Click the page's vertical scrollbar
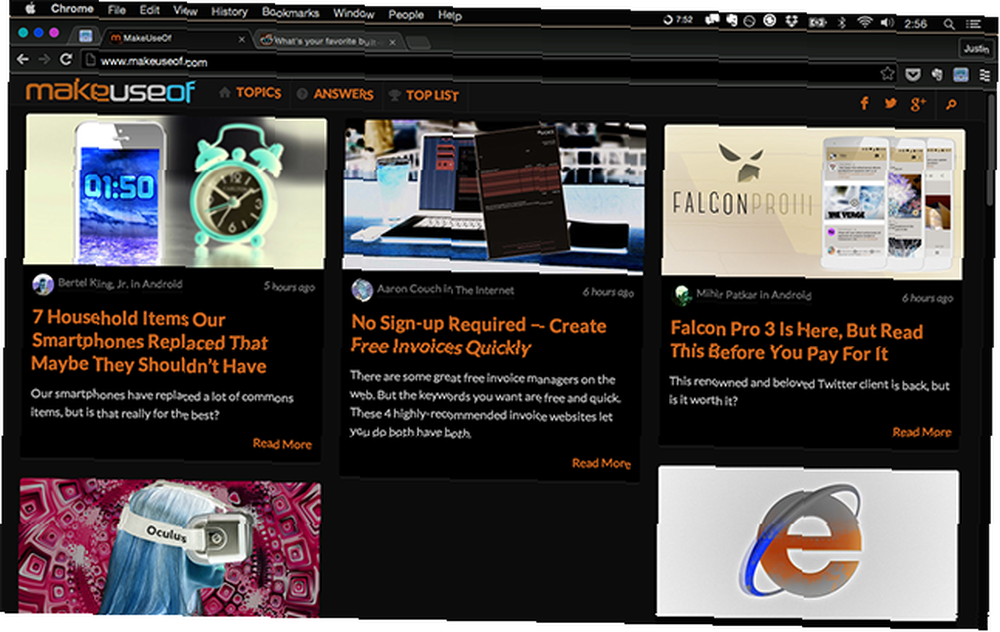This screenshot has height=632, width=1000. (990, 151)
